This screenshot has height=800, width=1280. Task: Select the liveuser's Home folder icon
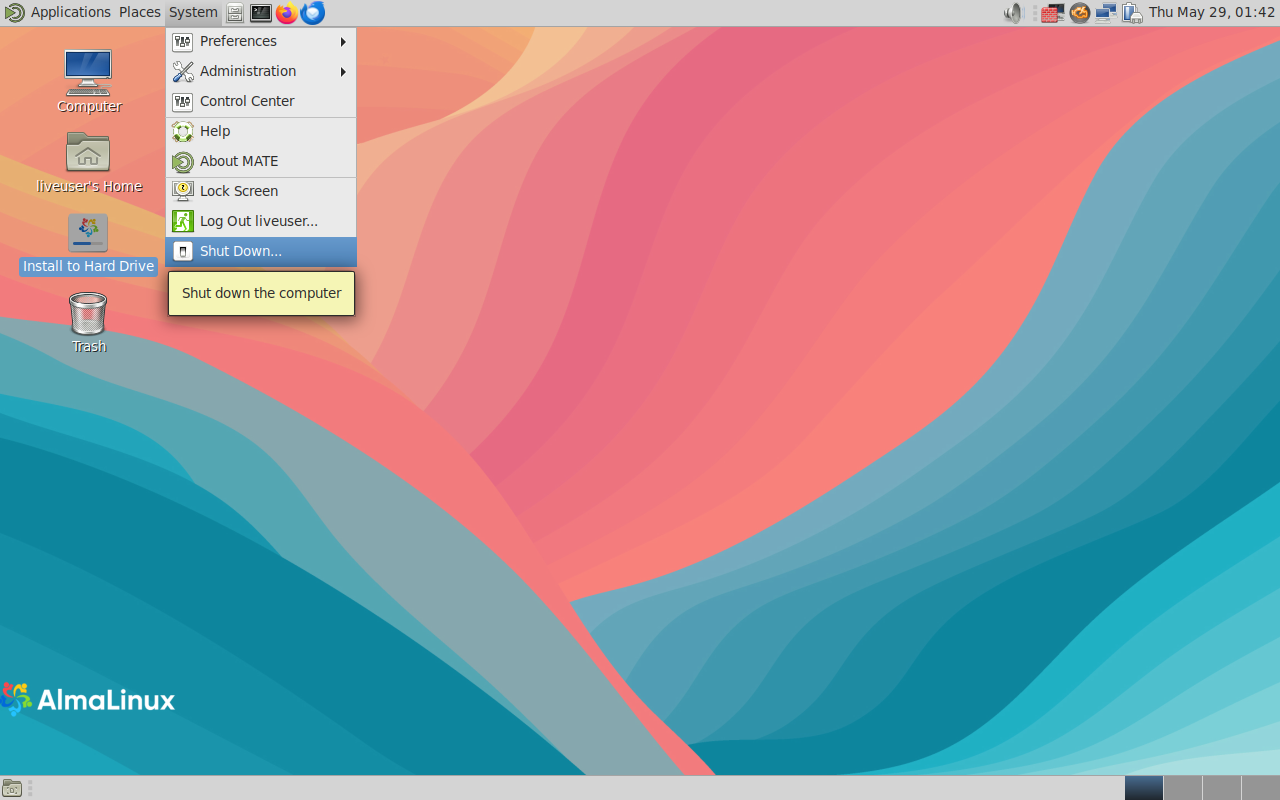pos(89,162)
